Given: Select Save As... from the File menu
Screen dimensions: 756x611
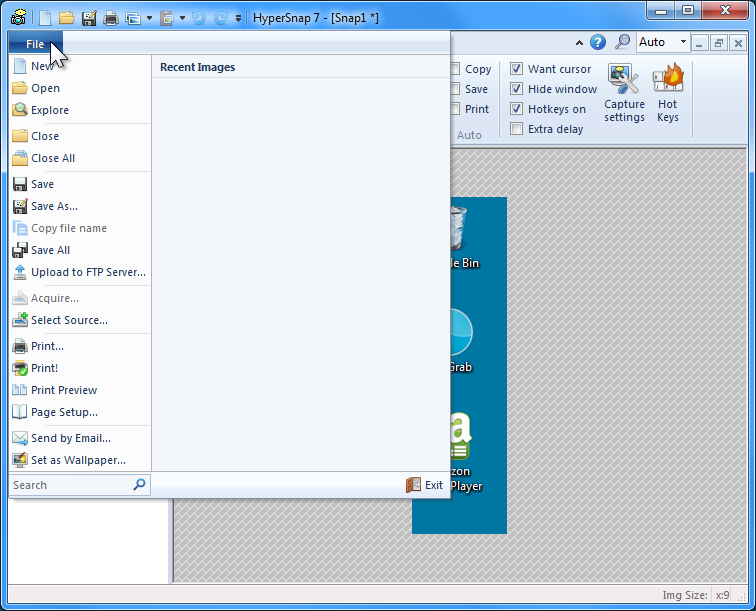Looking at the screenshot, I should 54,206.
